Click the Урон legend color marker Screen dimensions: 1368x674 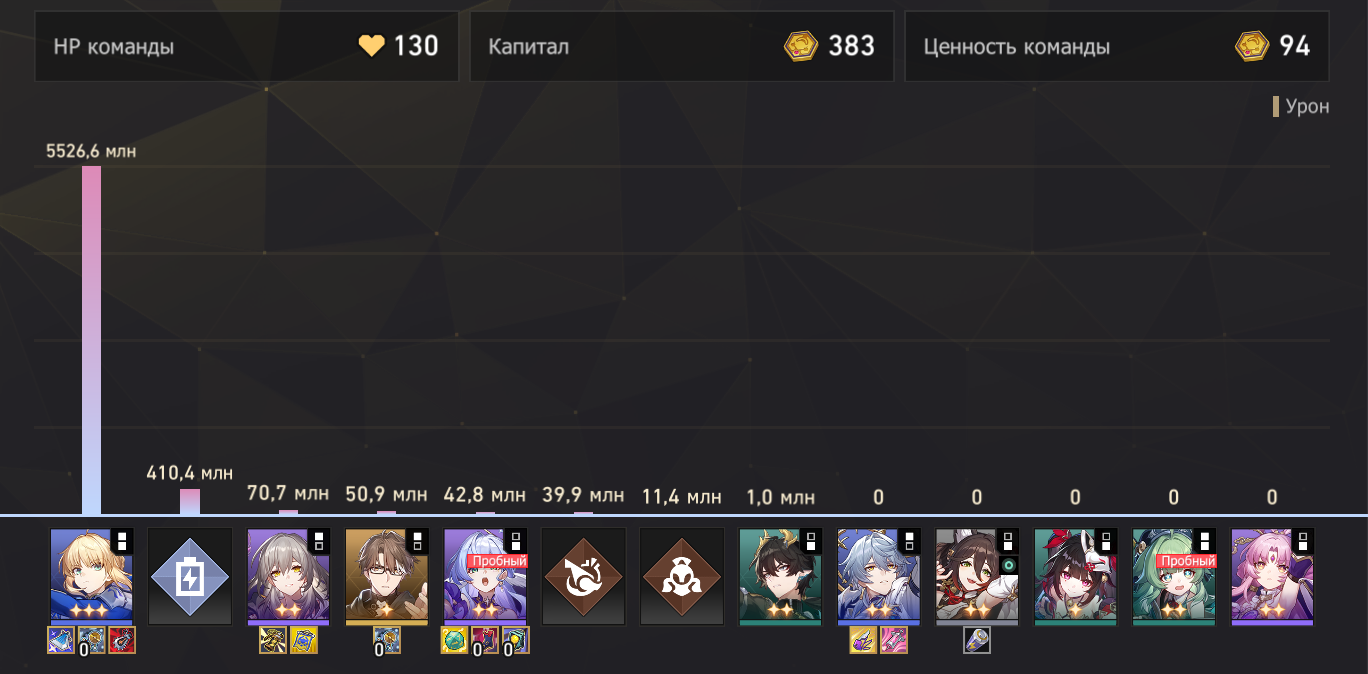pos(1276,107)
